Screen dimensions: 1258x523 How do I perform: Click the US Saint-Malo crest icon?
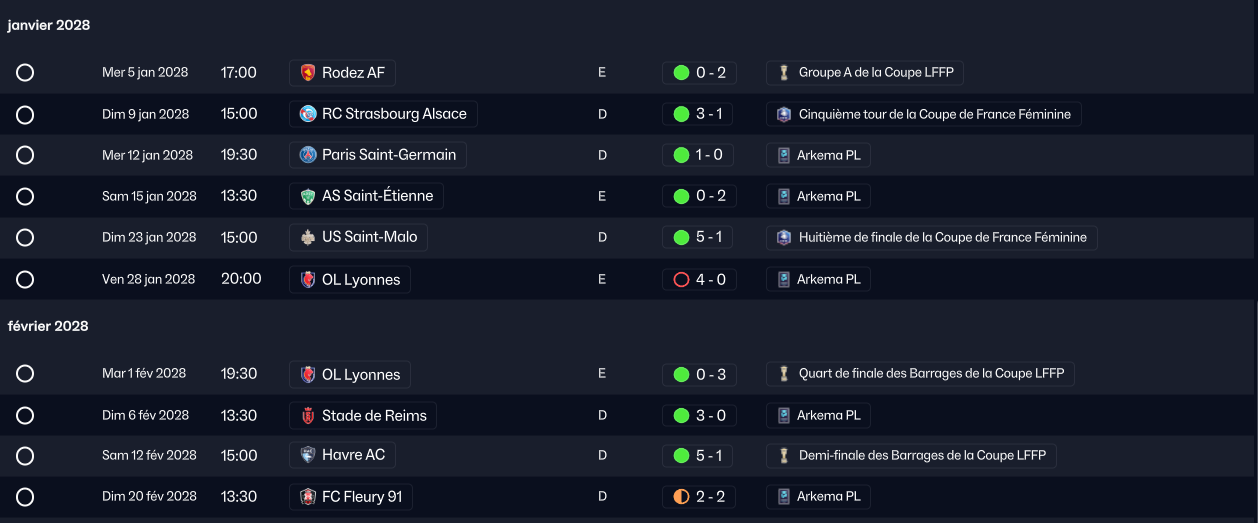308,237
